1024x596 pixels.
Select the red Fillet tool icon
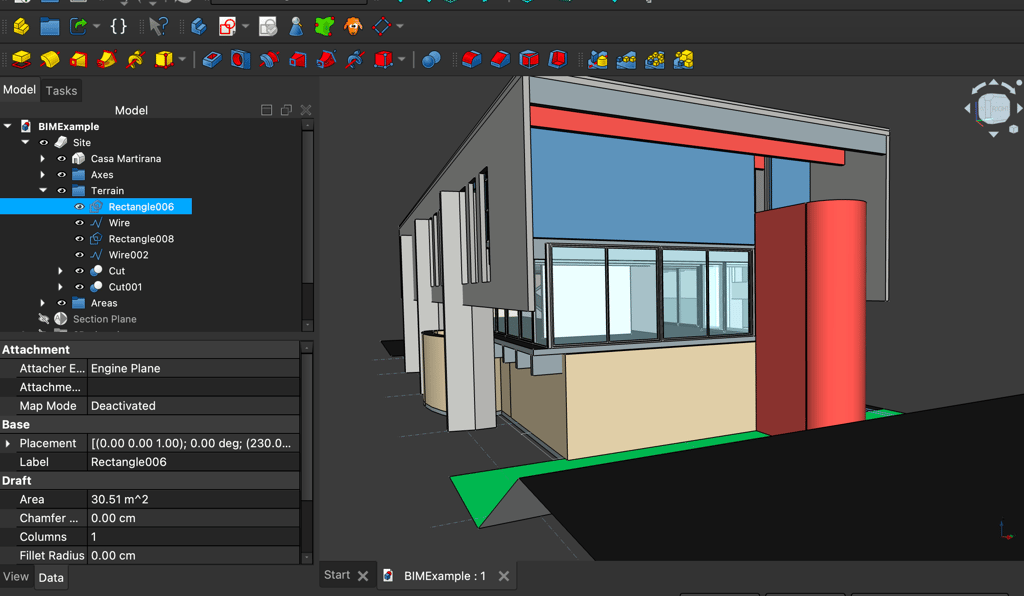click(471, 60)
